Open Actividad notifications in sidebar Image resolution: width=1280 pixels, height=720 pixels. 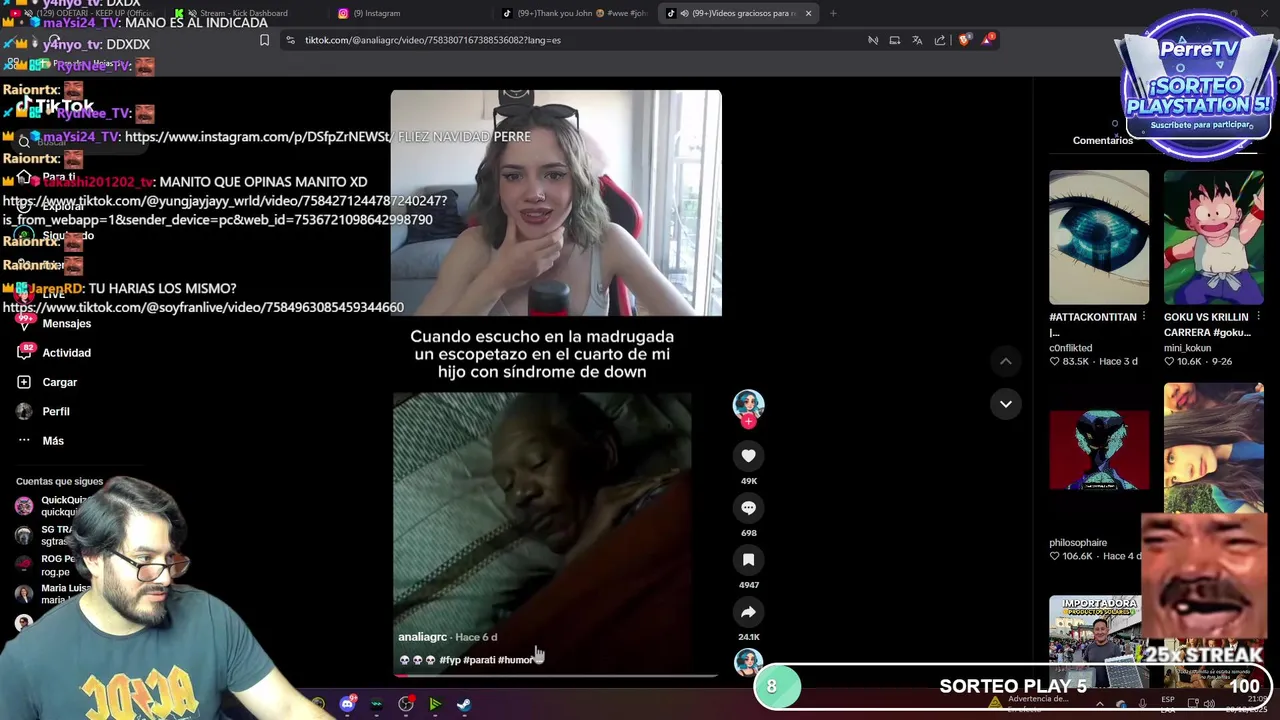[66, 353]
